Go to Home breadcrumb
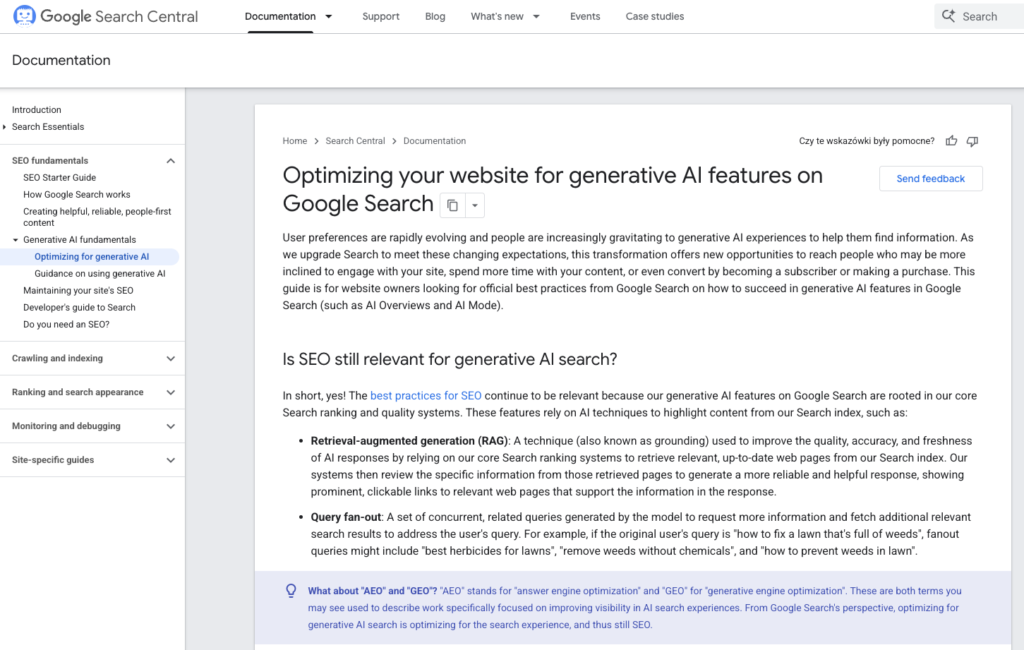The image size is (1024, 650). [295, 140]
